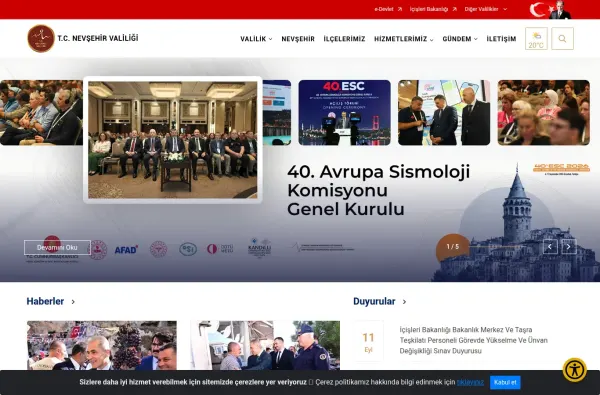This screenshot has width=600, height=395.
Task: Go to next slide arrow
Action: pyautogui.click(x=569, y=247)
